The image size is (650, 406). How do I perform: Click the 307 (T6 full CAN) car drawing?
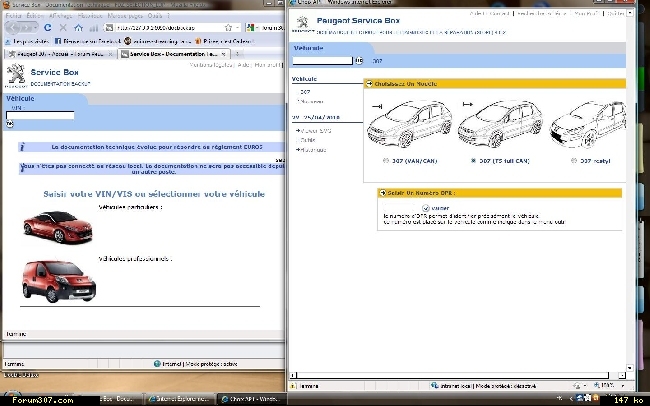coord(500,124)
